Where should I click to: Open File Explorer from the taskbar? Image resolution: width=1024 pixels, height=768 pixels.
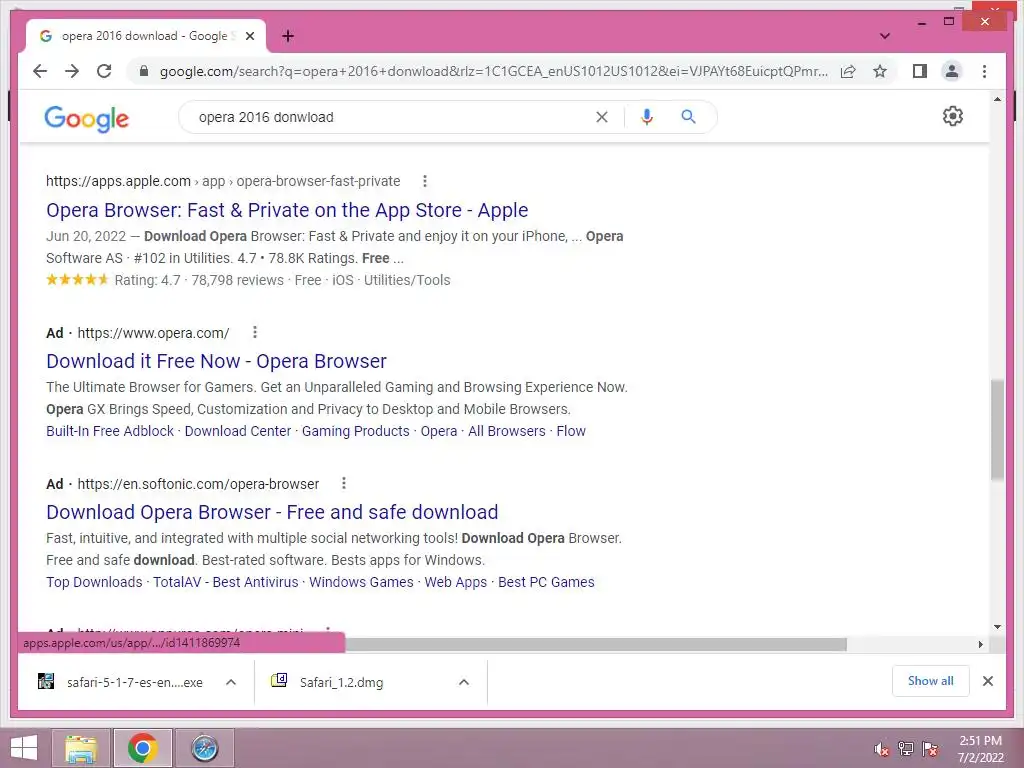coord(81,748)
